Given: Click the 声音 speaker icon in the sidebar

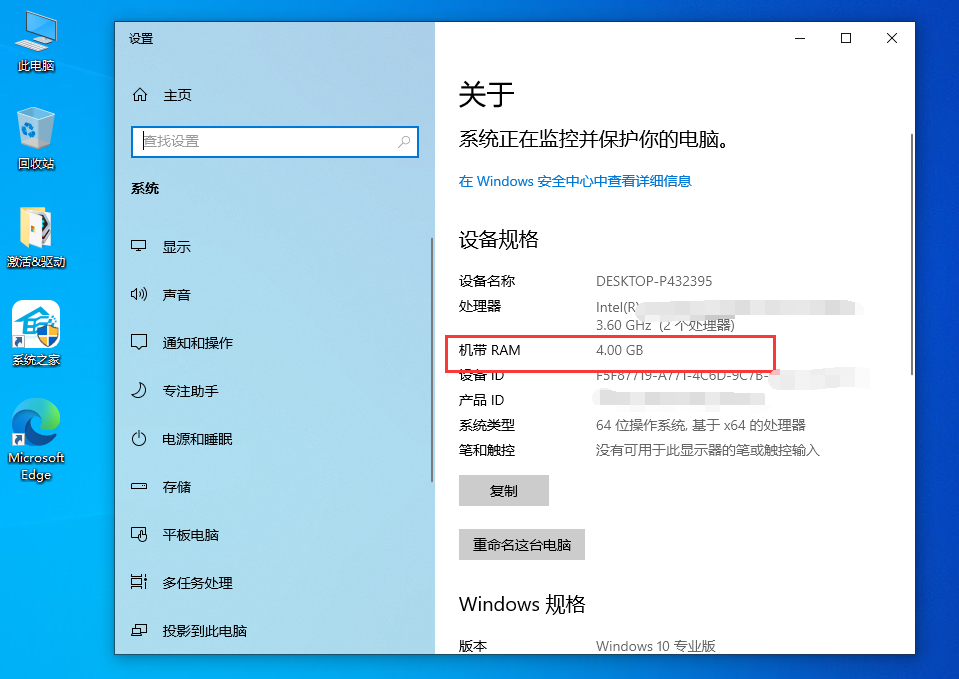Looking at the screenshot, I should point(139,294).
